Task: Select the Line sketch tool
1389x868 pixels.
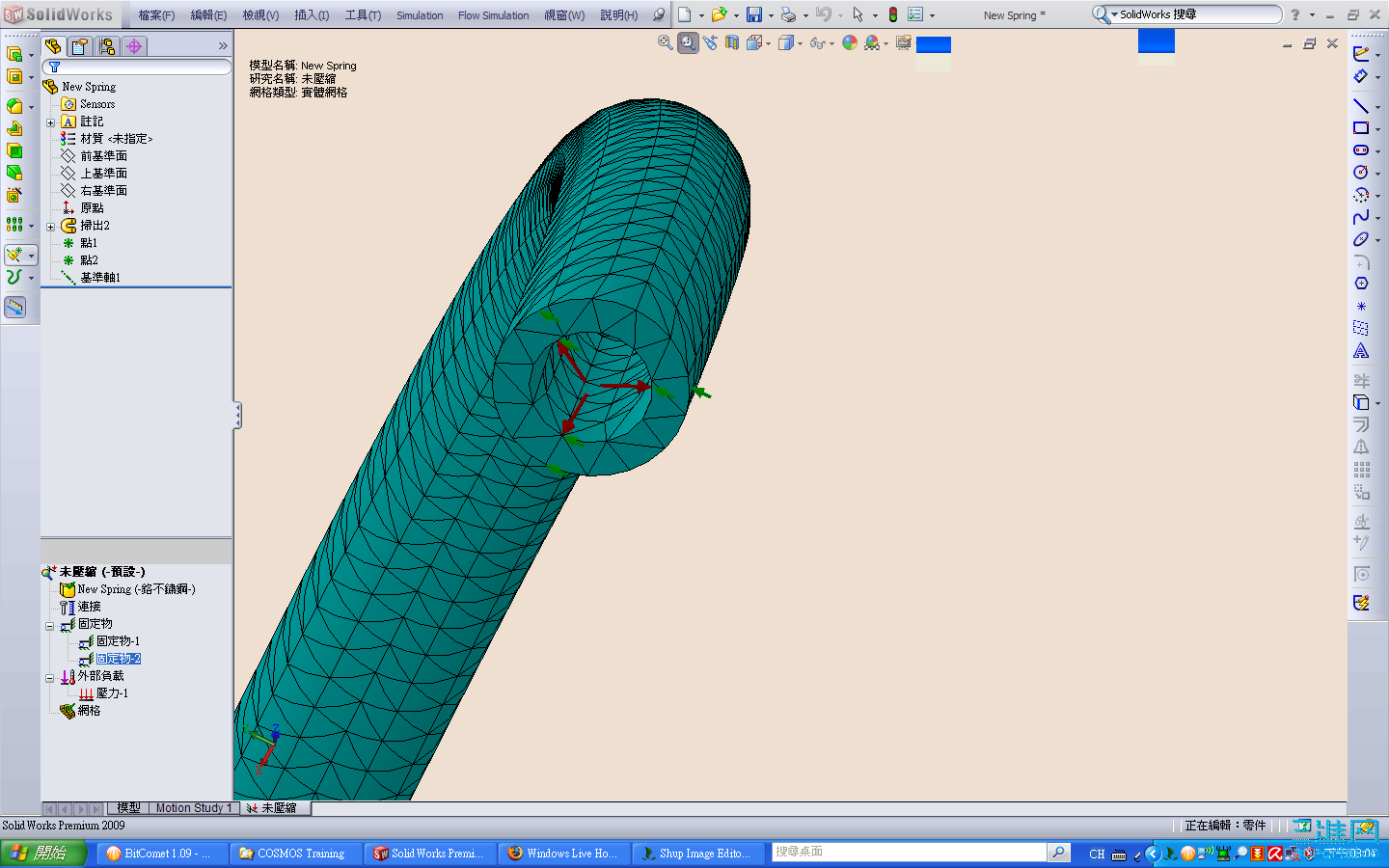Action: [x=1361, y=105]
